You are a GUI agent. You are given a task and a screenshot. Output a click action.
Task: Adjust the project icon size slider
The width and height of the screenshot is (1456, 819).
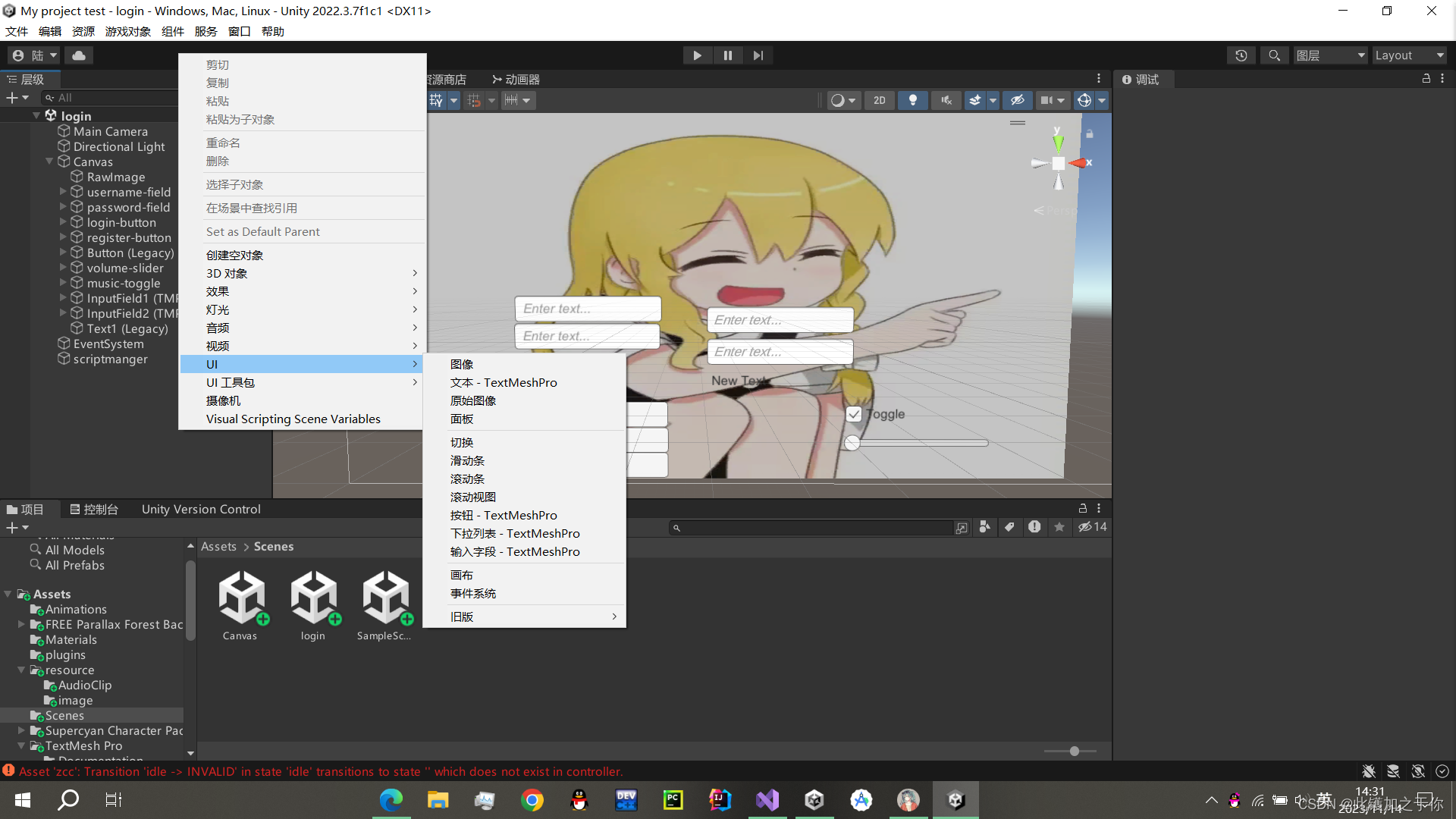(1074, 752)
